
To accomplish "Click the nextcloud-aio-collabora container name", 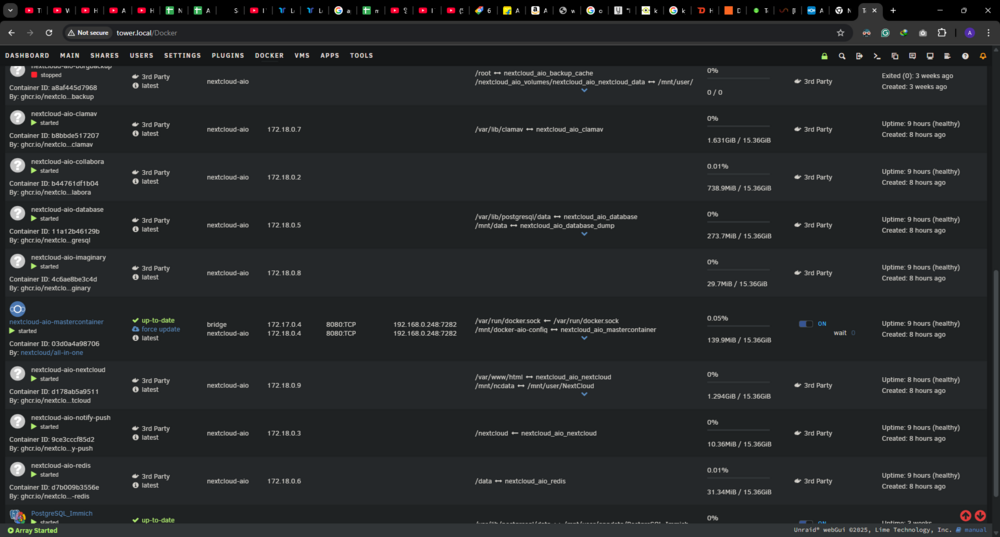I will [68, 162].
